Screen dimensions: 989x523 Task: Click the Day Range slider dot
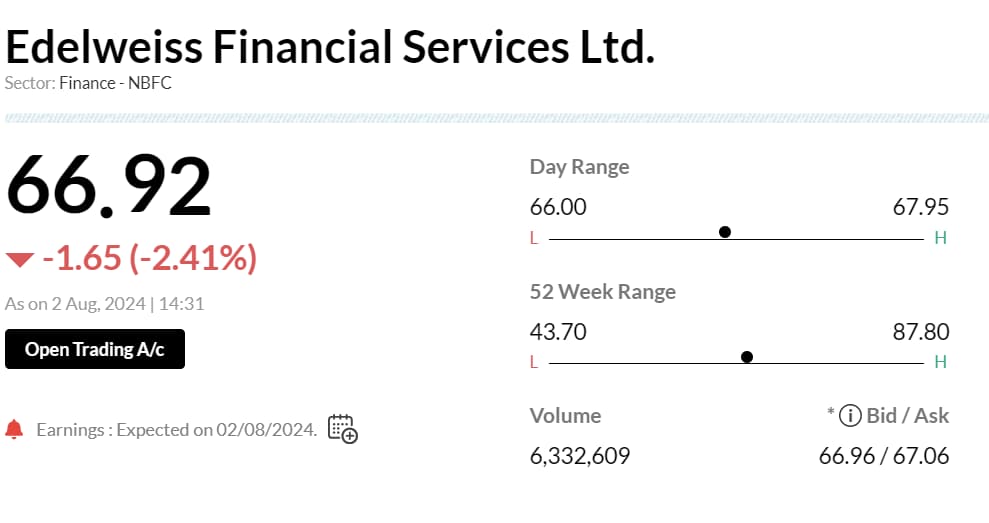point(725,232)
